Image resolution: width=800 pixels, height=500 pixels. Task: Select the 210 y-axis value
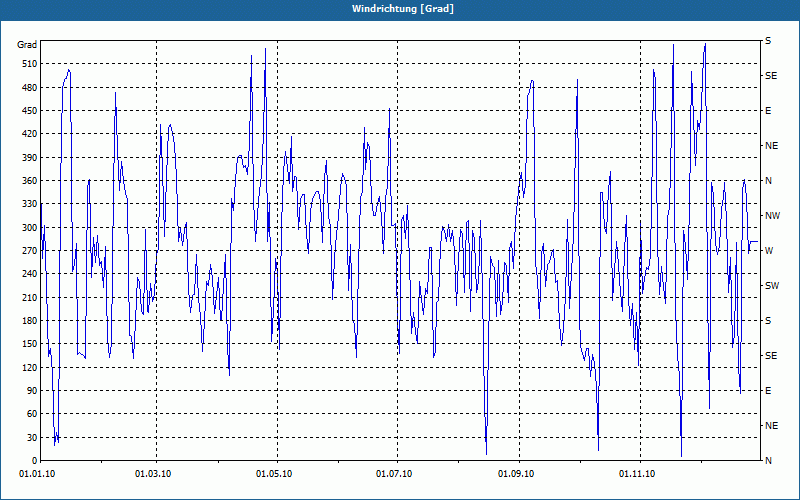coord(30,297)
